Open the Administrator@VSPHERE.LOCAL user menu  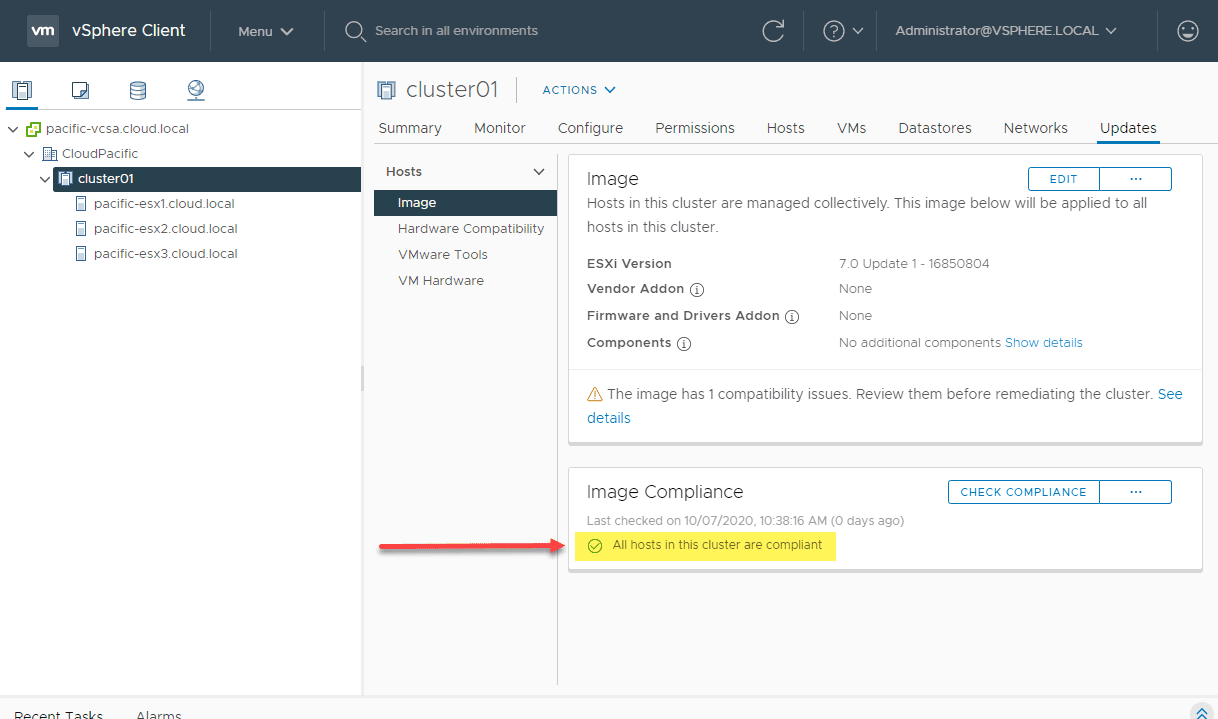(1005, 31)
